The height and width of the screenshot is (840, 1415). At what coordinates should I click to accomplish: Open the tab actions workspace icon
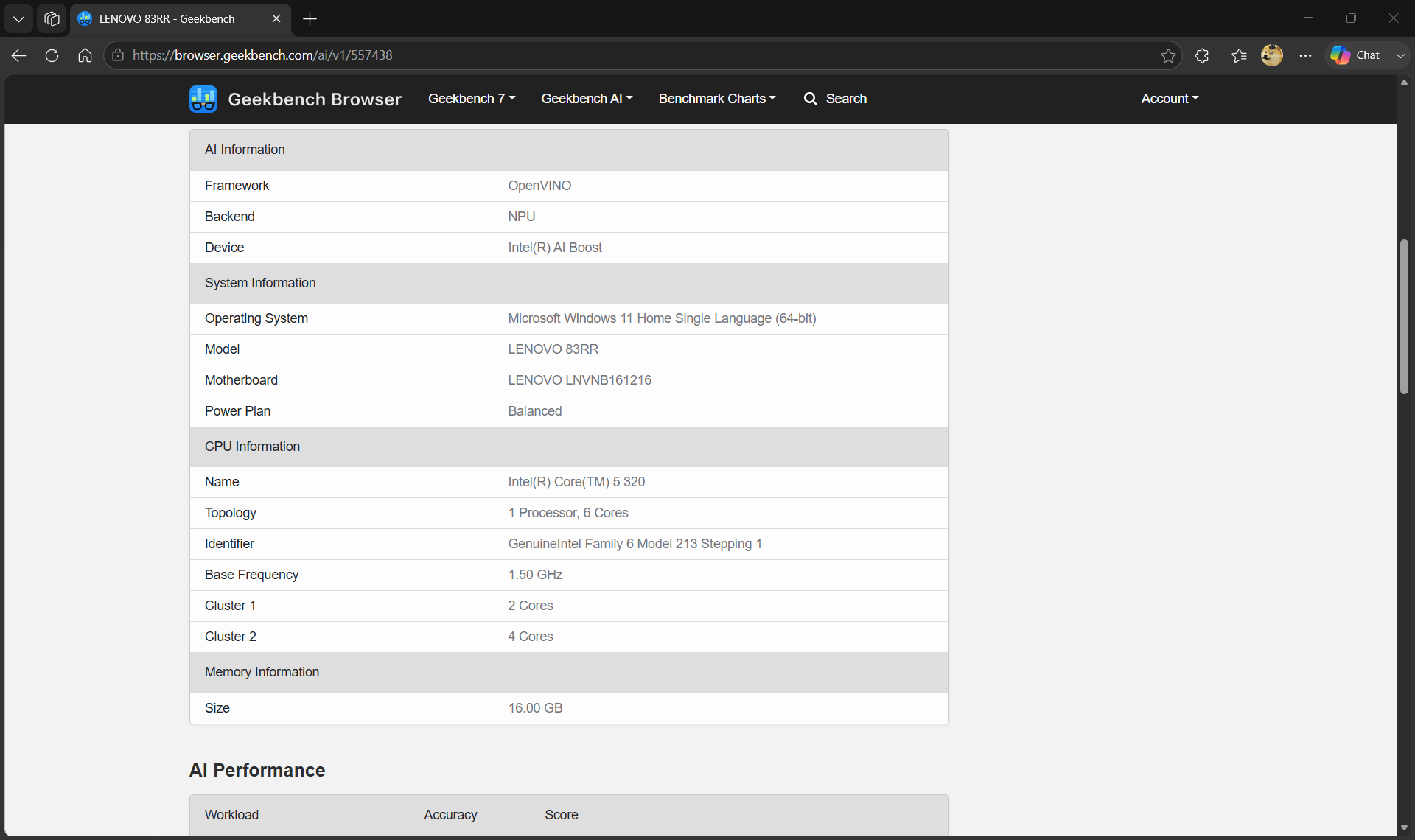(x=52, y=18)
